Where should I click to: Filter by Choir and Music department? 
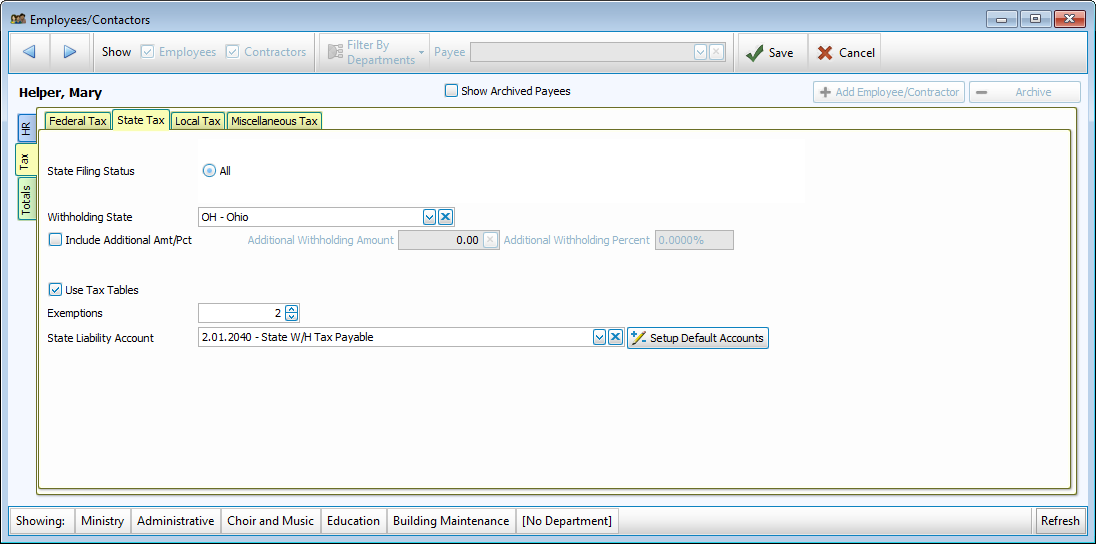point(269,521)
